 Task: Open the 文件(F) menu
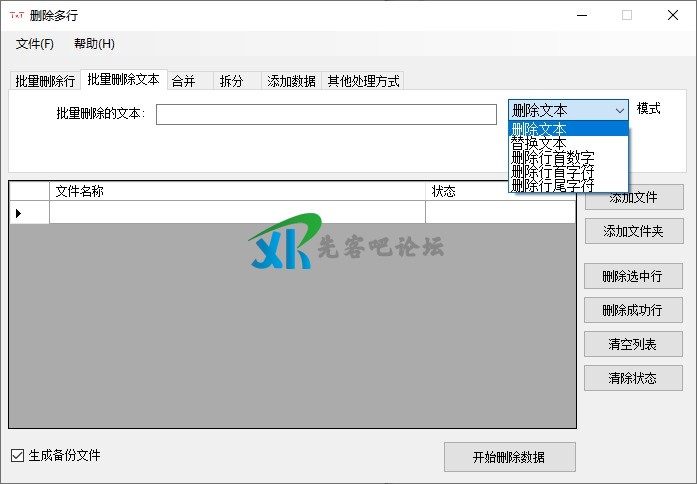click(x=35, y=44)
